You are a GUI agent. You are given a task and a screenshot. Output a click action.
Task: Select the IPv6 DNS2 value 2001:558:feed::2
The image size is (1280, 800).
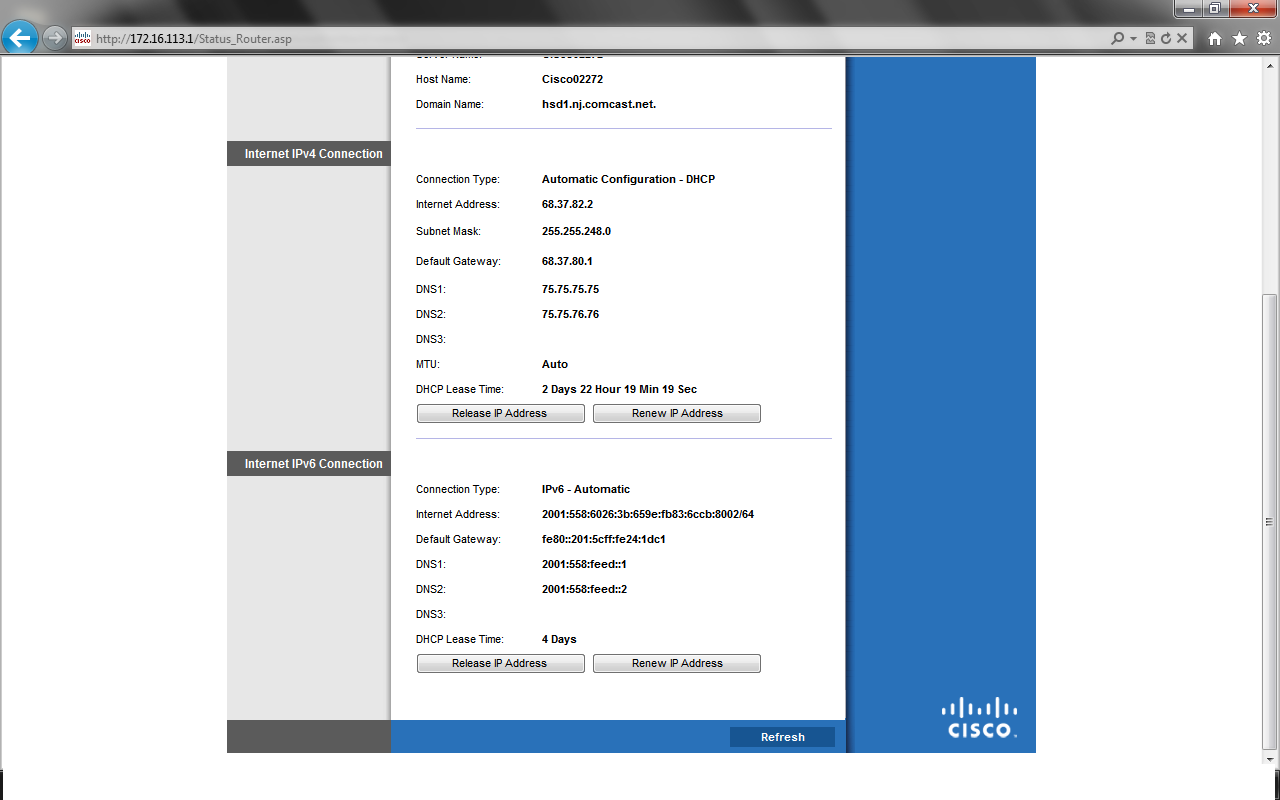[584, 589]
